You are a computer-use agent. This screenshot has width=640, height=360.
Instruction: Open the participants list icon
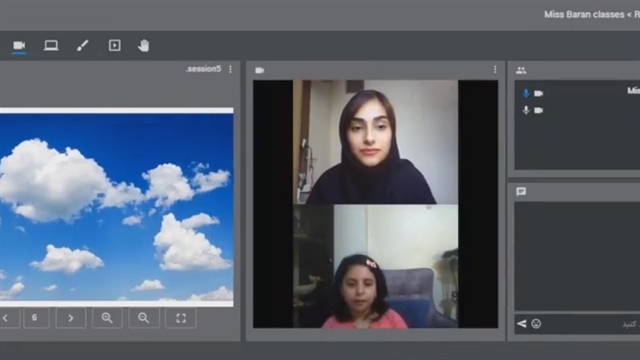point(521,70)
